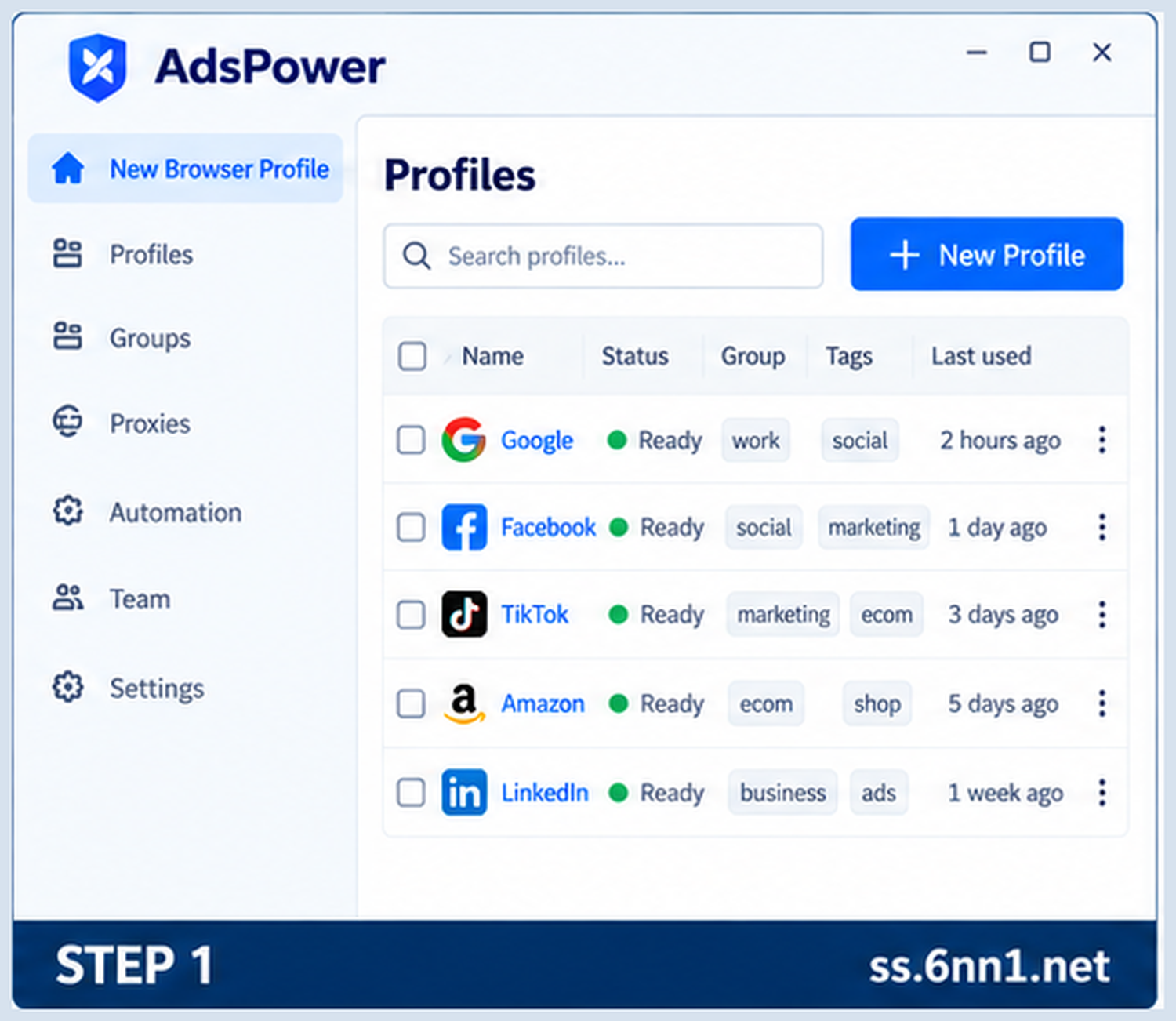
Task: Focus the Search profiles input field
Action: click(604, 256)
